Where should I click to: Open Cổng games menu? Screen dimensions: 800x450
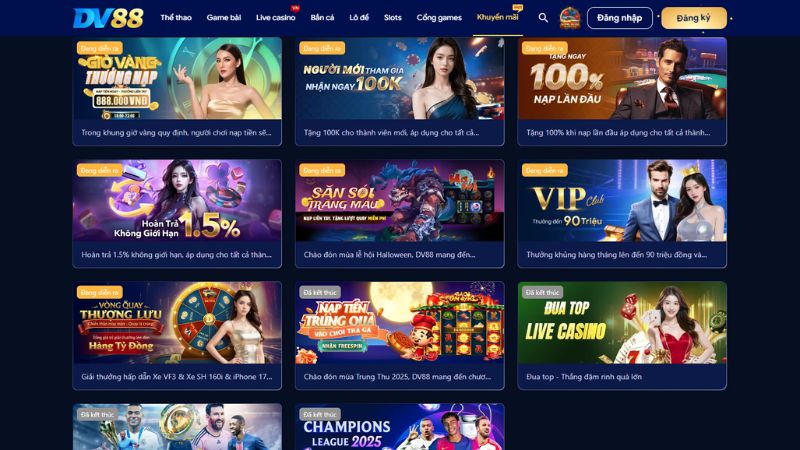(x=439, y=17)
